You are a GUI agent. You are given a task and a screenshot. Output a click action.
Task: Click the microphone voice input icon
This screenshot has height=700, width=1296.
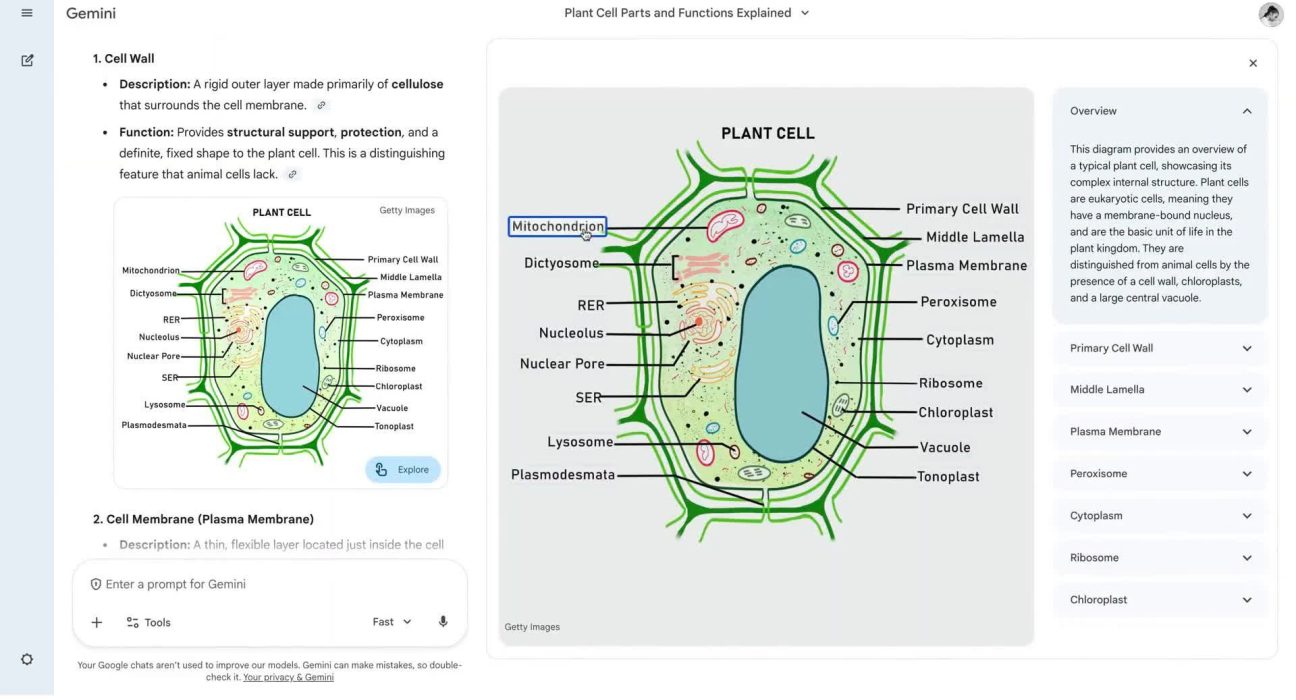coord(443,622)
